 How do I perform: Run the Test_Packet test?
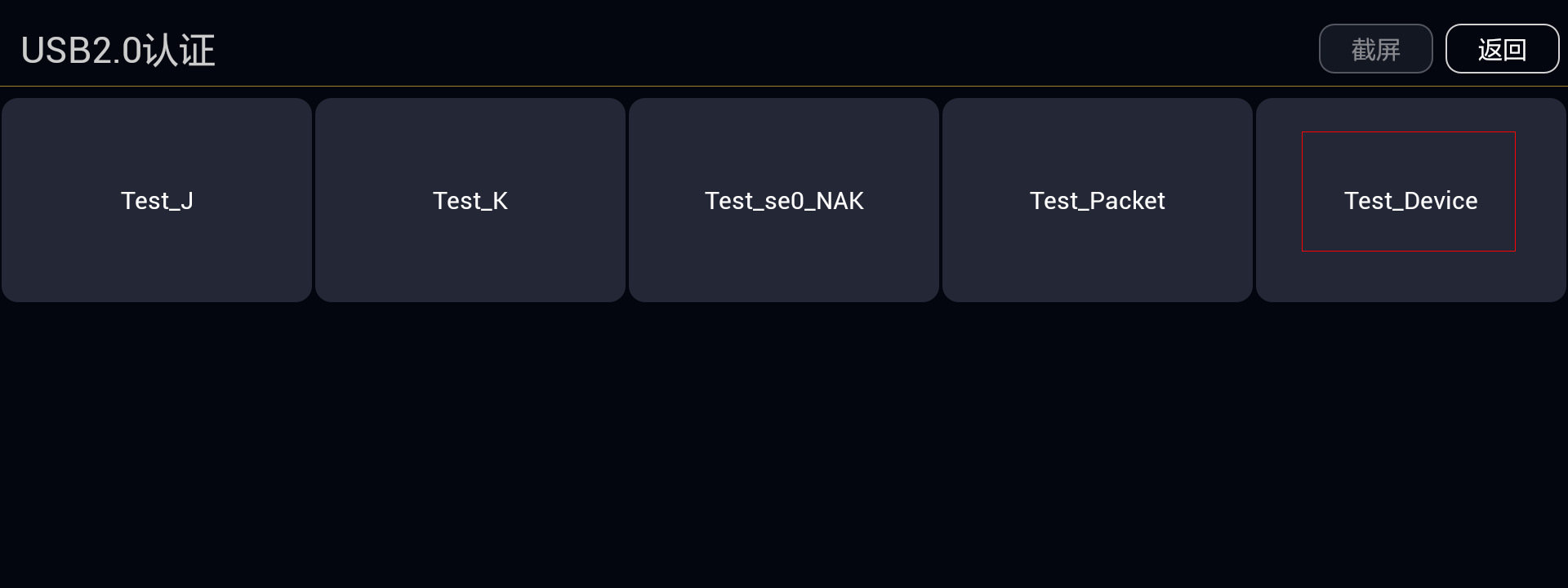[x=1098, y=200]
